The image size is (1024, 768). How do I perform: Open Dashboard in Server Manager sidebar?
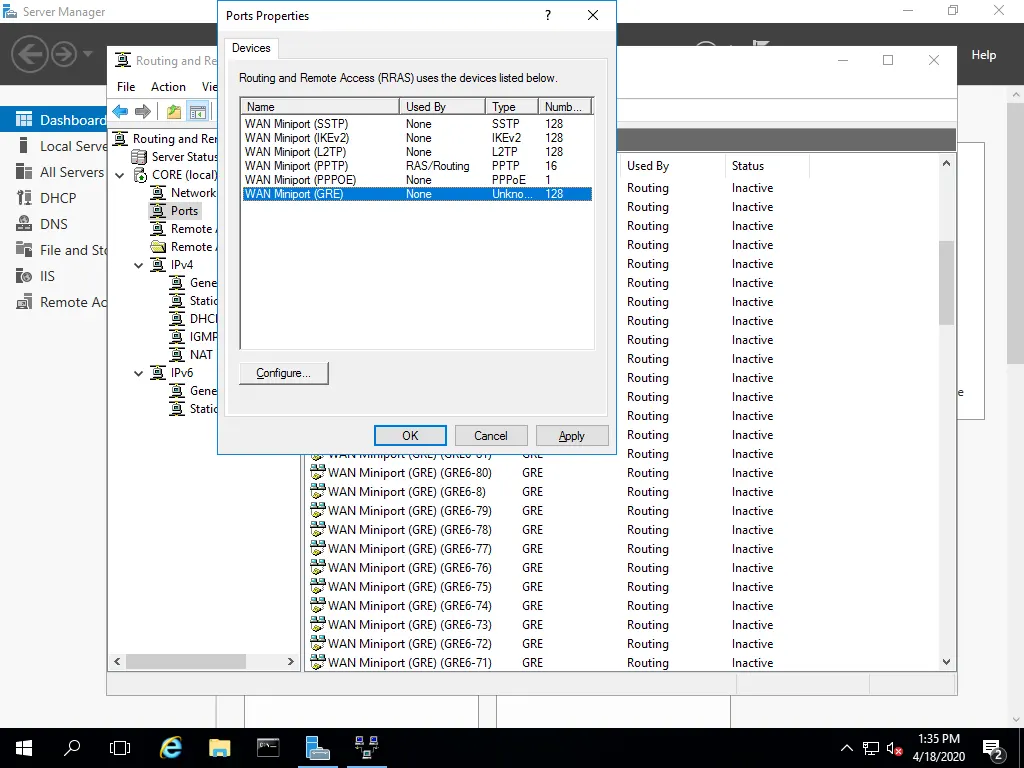54,120
